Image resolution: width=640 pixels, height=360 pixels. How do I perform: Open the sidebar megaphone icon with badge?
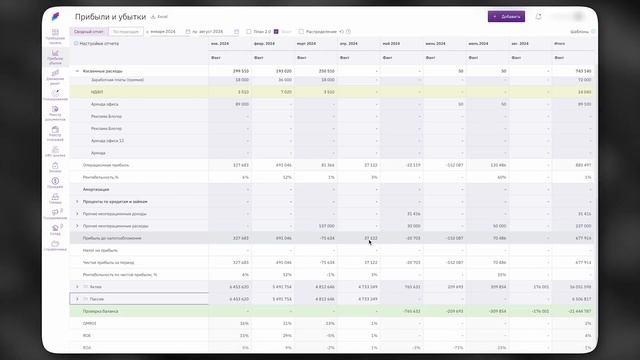[x=55, y=214]
